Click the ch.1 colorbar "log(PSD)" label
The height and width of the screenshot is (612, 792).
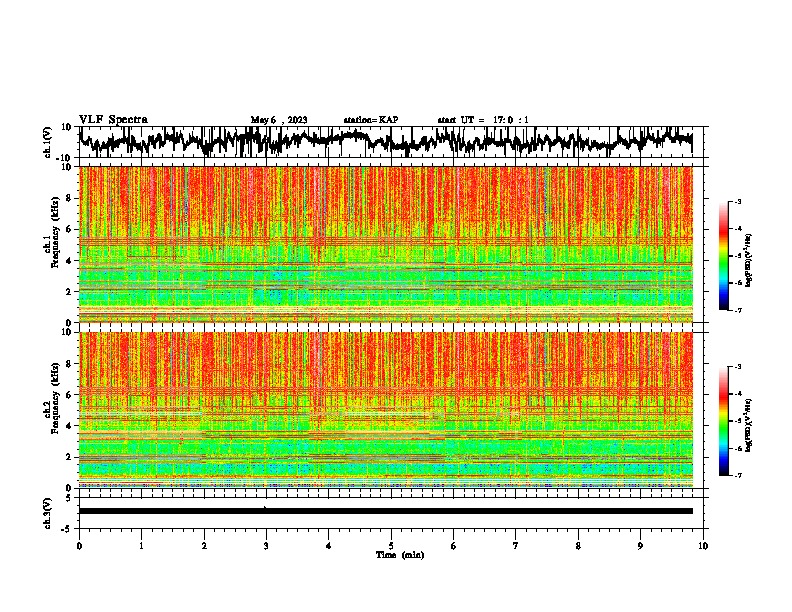[x=749, y=261]
